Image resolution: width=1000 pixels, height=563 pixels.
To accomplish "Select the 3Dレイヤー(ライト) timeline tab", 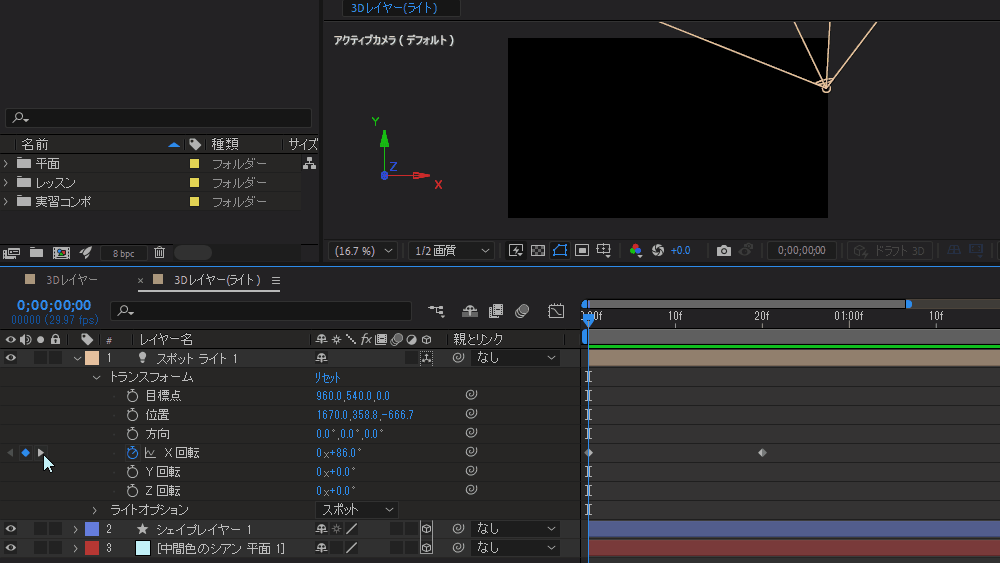I will coord(217,280).
